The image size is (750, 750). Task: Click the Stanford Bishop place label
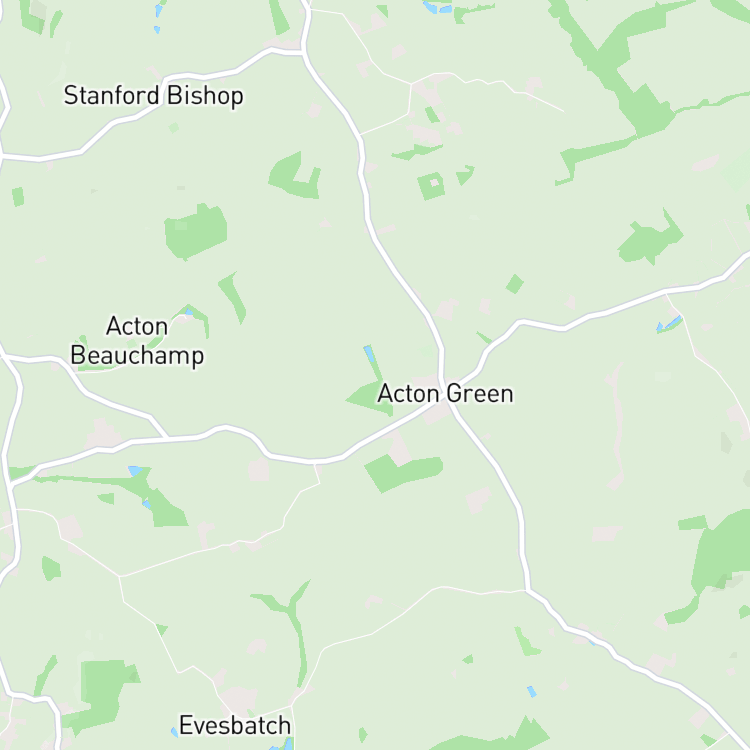coord(154,96)
